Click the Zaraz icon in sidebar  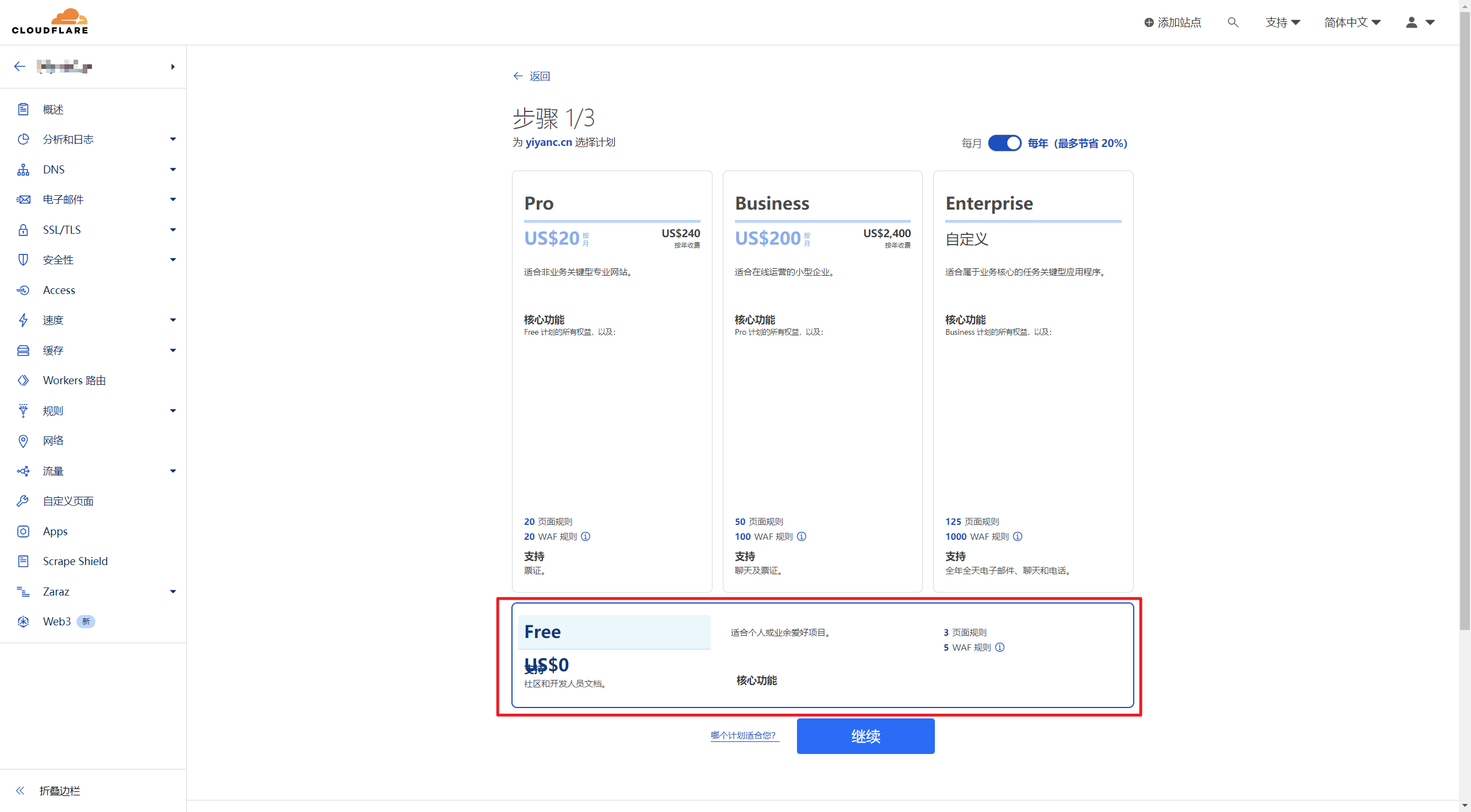pyautogui.click(x=23, y=591)
